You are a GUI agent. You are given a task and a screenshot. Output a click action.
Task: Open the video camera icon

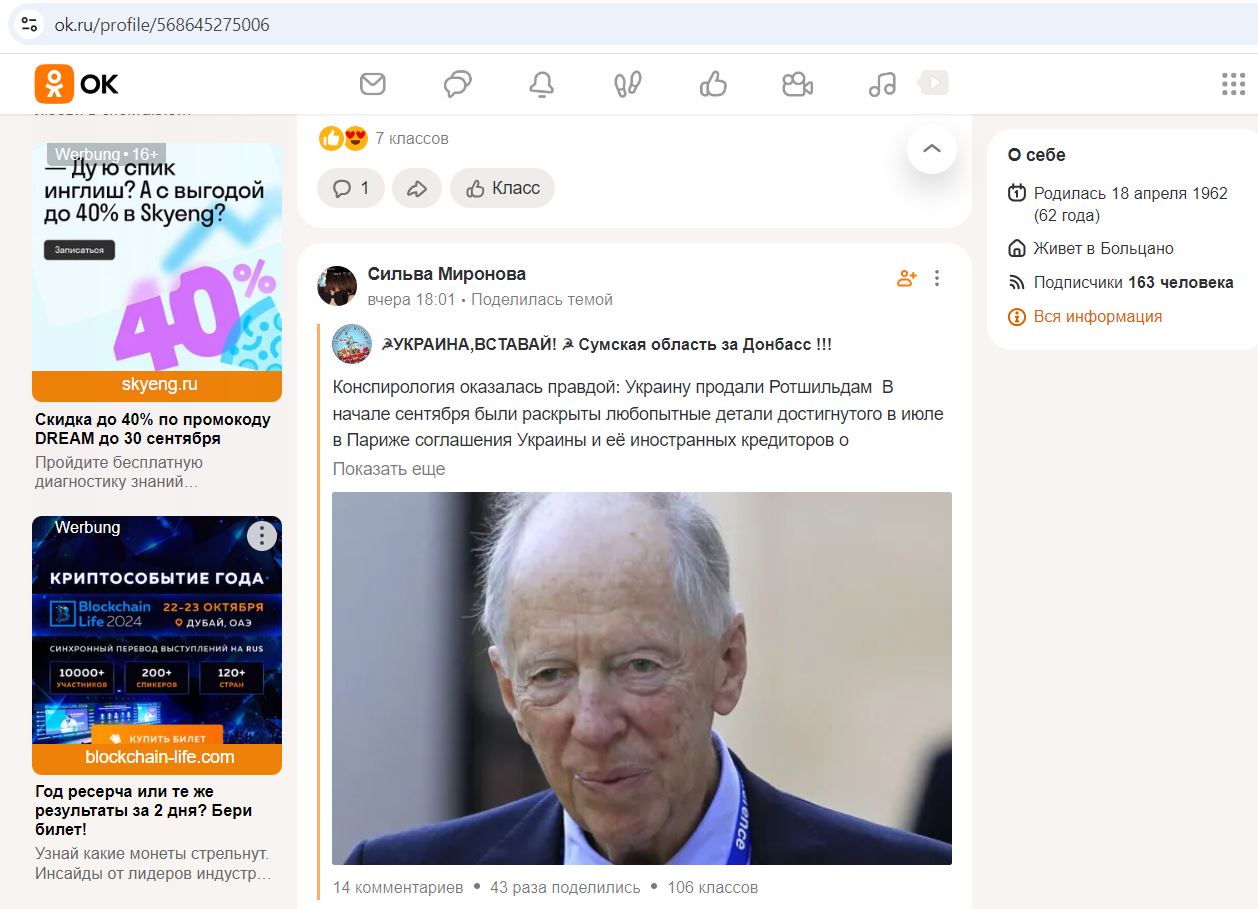797,84
